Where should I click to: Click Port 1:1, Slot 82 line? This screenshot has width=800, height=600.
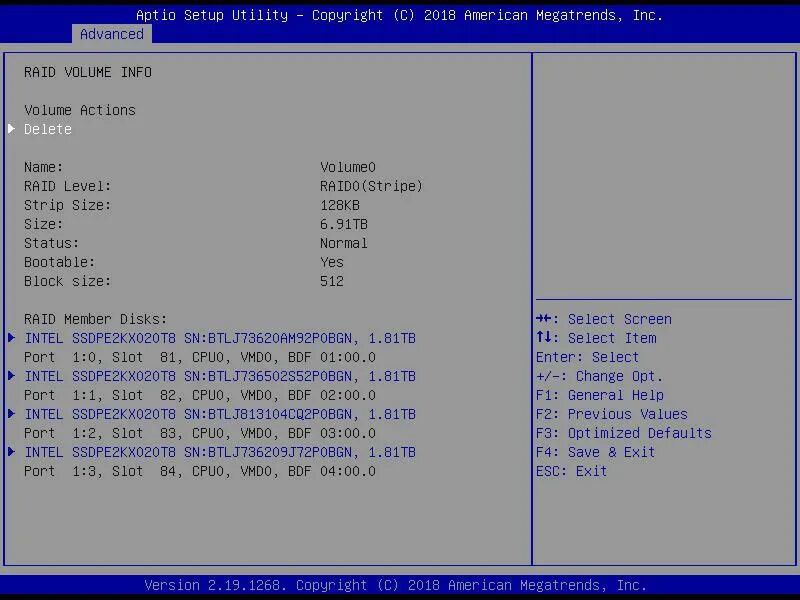tap(200, 395)
